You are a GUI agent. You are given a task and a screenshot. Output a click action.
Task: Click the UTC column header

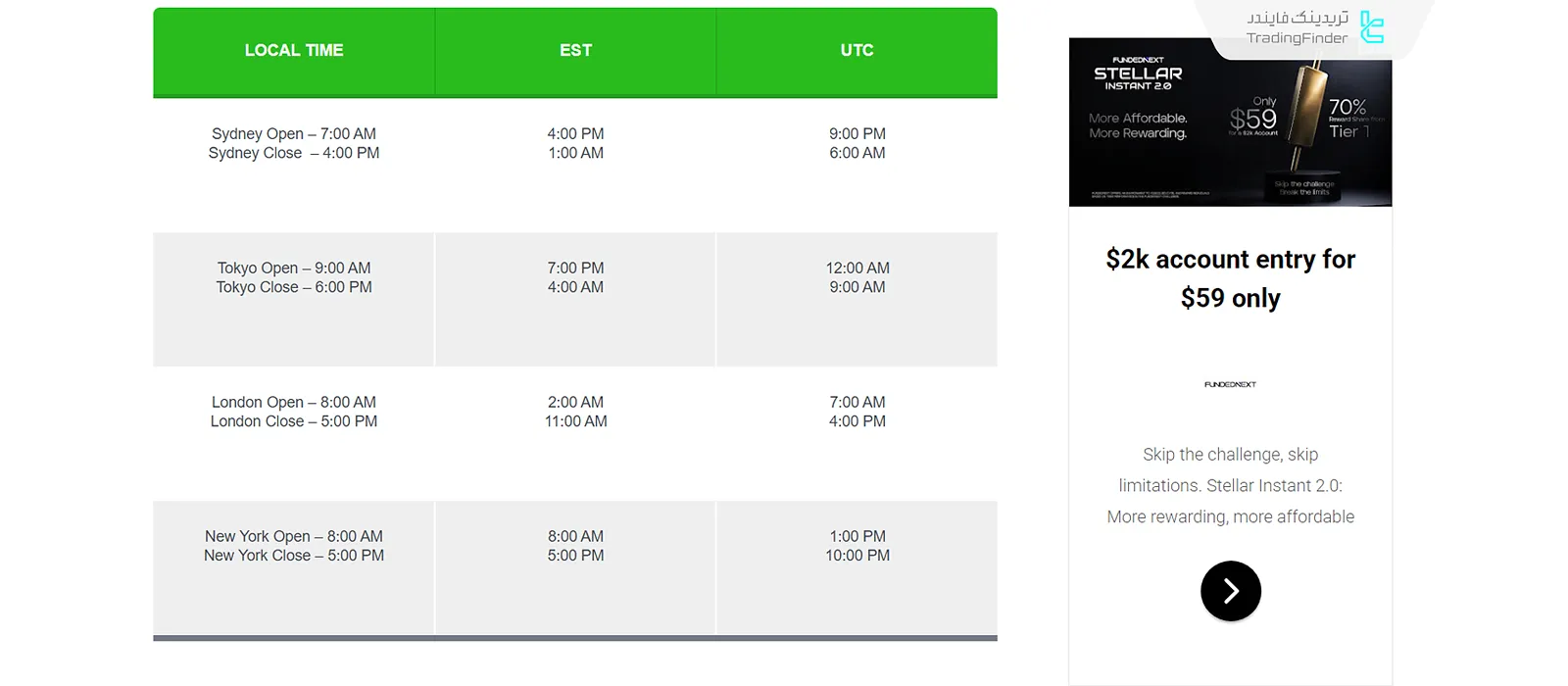tap(857, 51)
